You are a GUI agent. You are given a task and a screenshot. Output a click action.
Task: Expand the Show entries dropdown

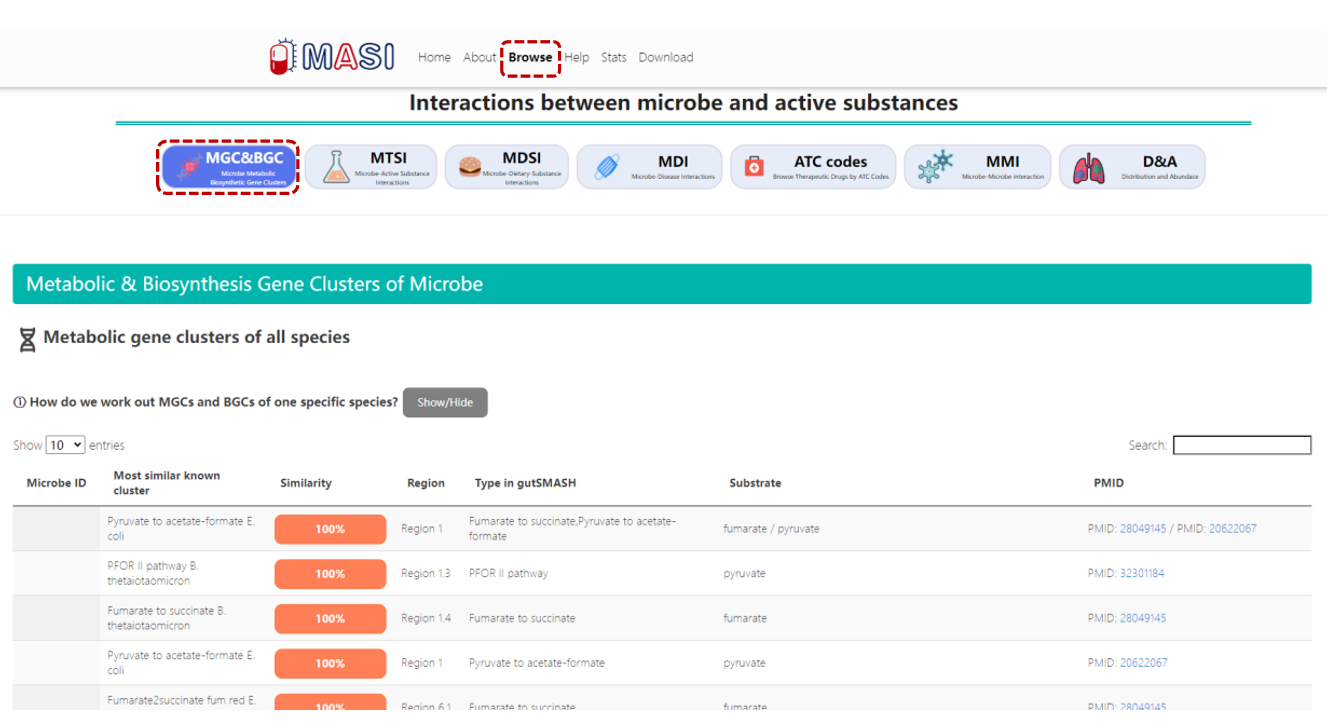[65, 445]
